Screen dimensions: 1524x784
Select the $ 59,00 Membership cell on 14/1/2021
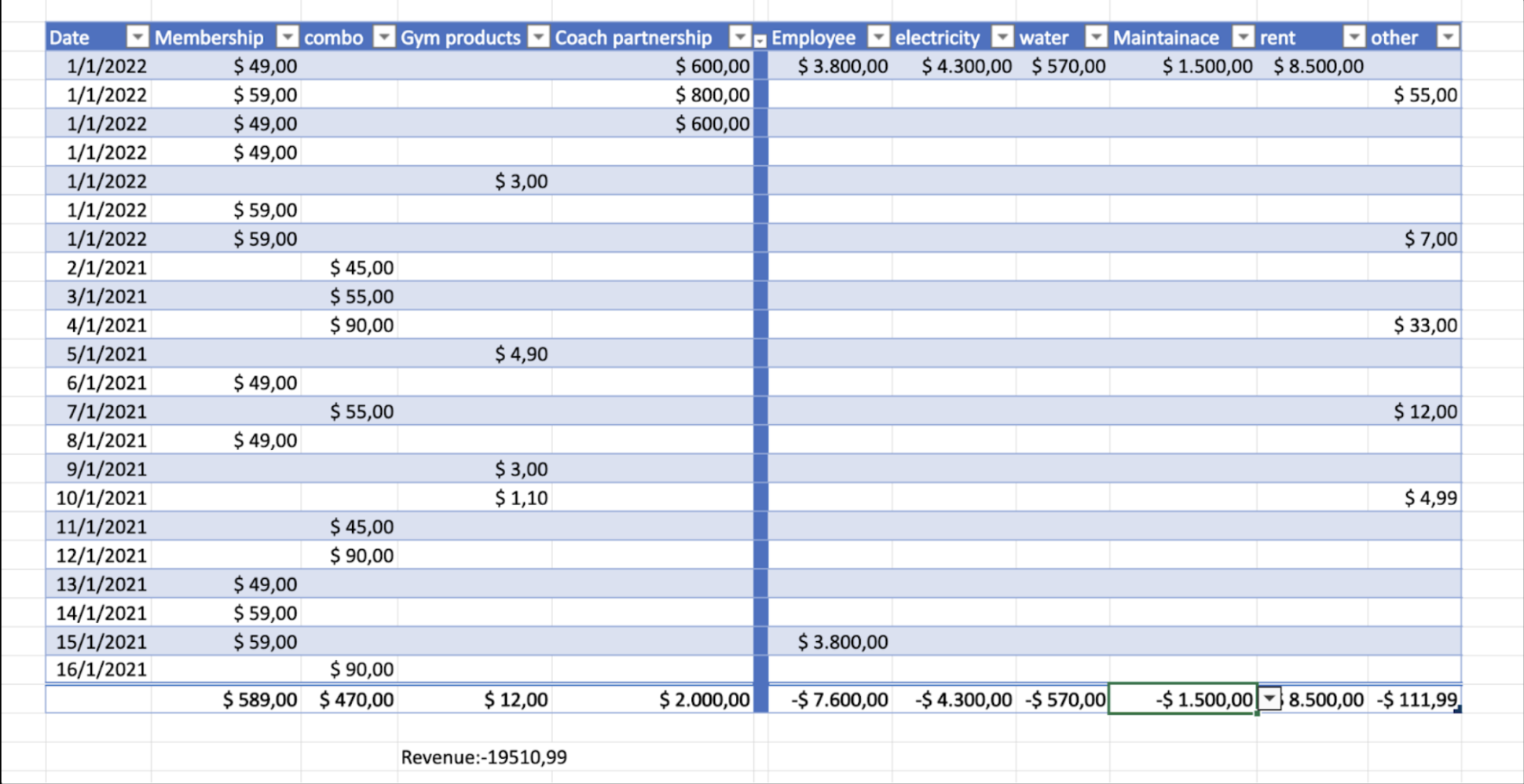225,614
